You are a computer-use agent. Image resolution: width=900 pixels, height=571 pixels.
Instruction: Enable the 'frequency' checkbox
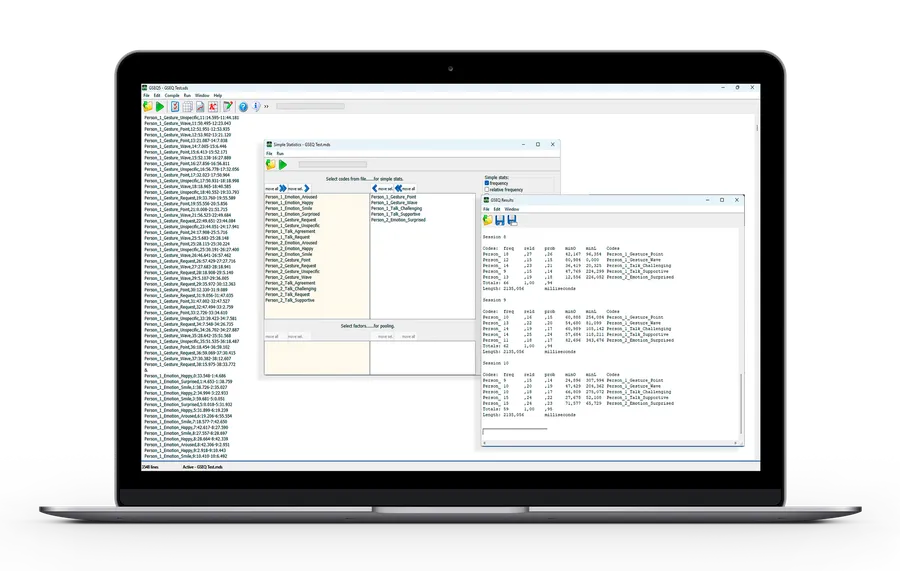487,184
